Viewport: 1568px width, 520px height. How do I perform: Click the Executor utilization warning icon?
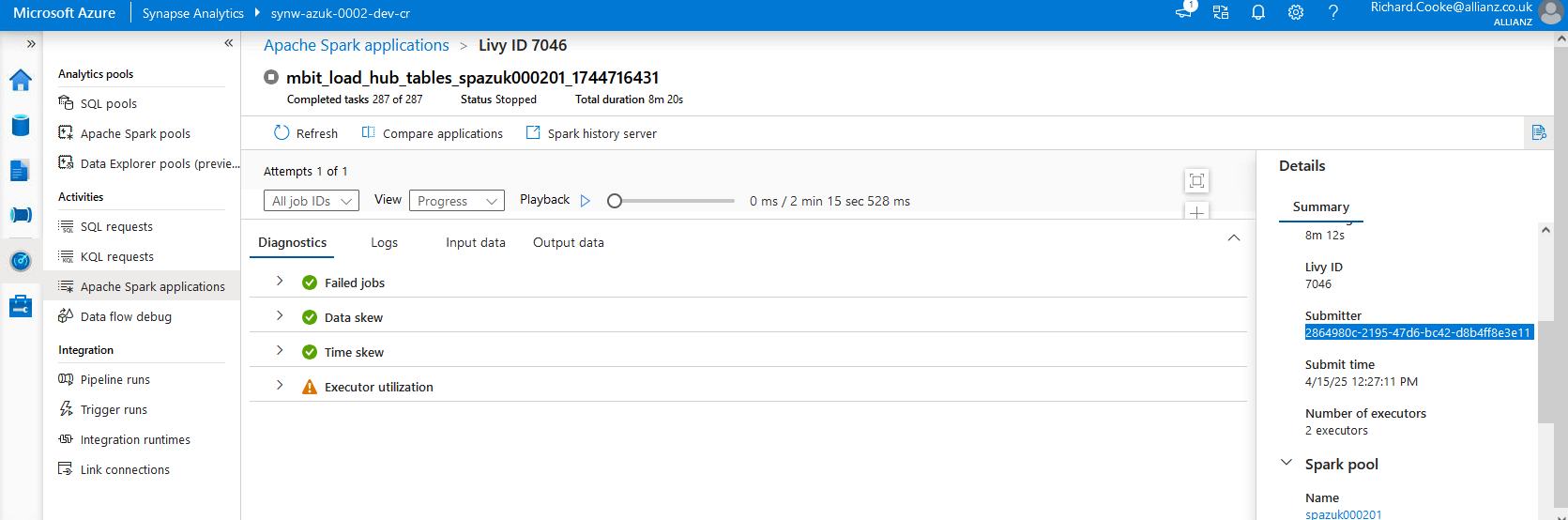pos(310,387)
